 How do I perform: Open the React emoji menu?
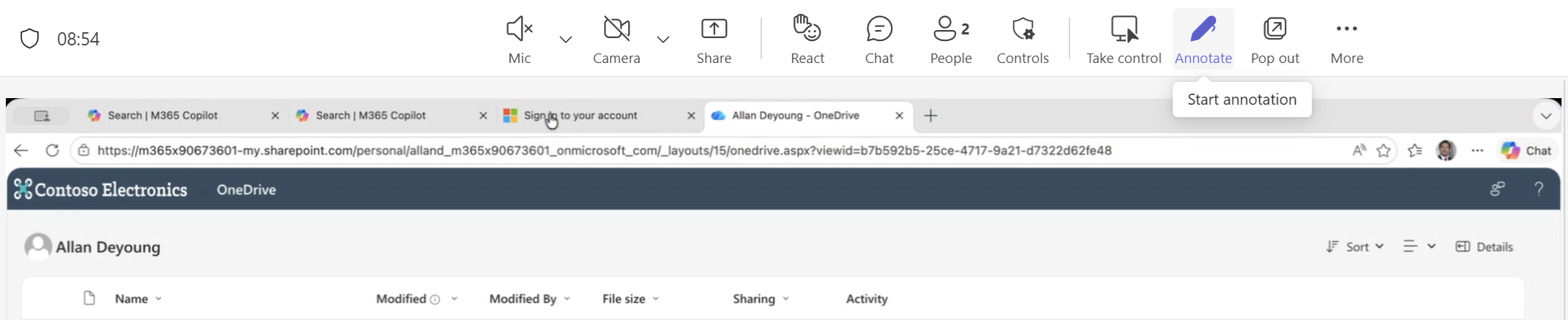[x=807, y=40]
